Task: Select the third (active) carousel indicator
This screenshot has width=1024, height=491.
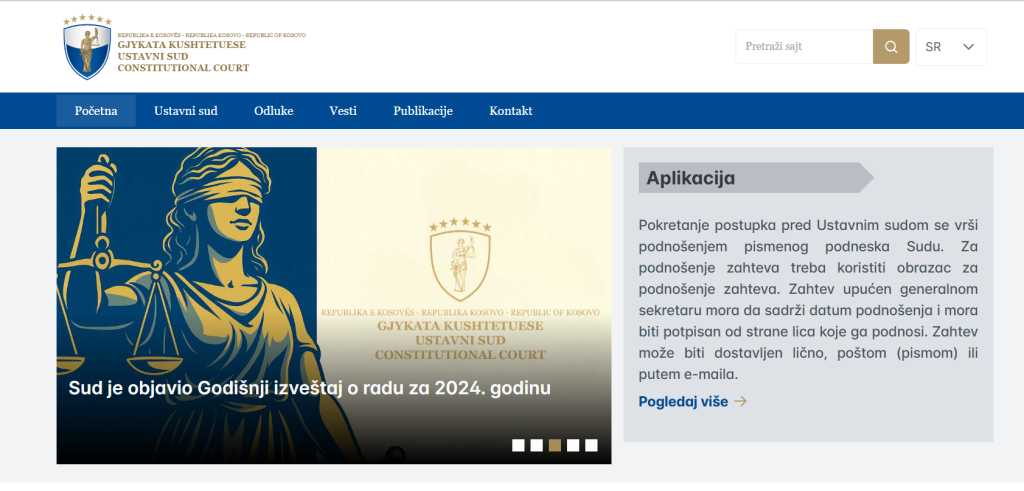Action: 554,445
